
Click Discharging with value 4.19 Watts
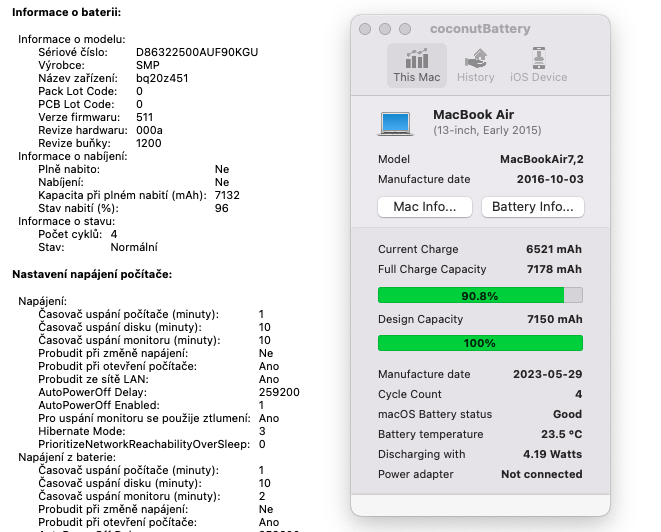tap(553, 454)
